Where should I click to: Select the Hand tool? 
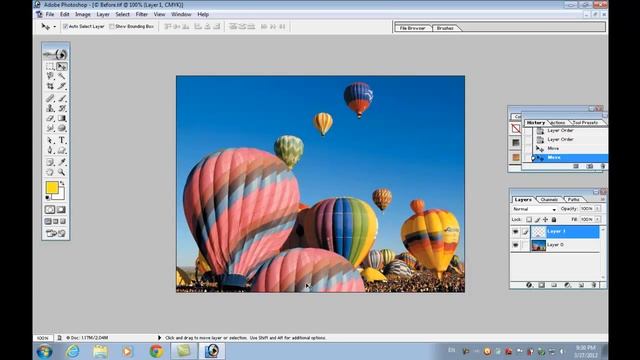click(50, 172)
